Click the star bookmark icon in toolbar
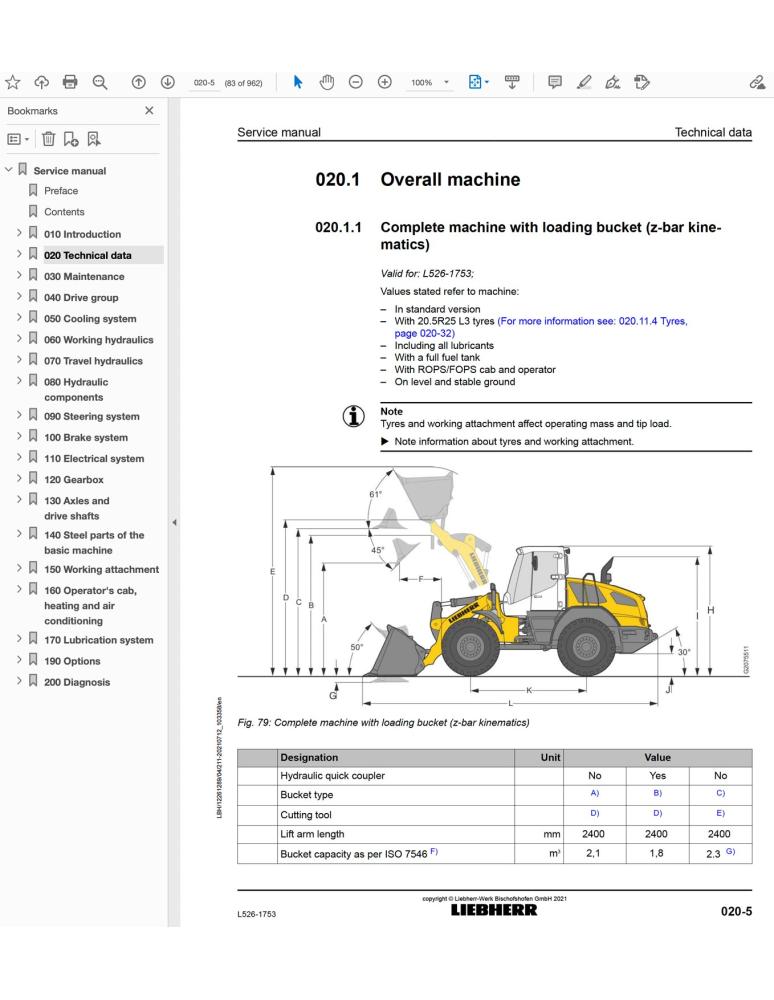774x1000 pixels. click(x=15, y=83)
